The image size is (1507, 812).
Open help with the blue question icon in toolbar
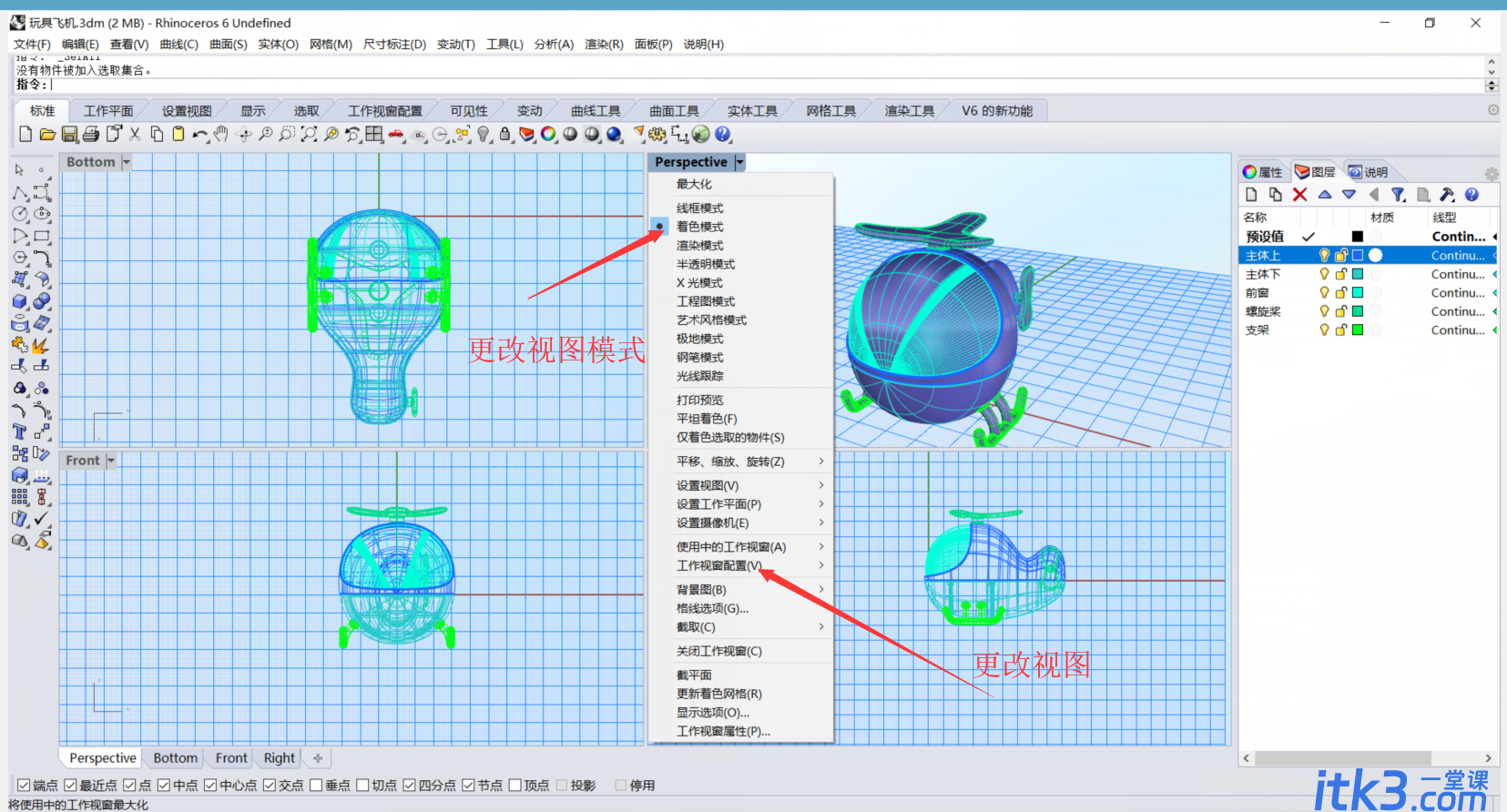(x=723, y=134)
